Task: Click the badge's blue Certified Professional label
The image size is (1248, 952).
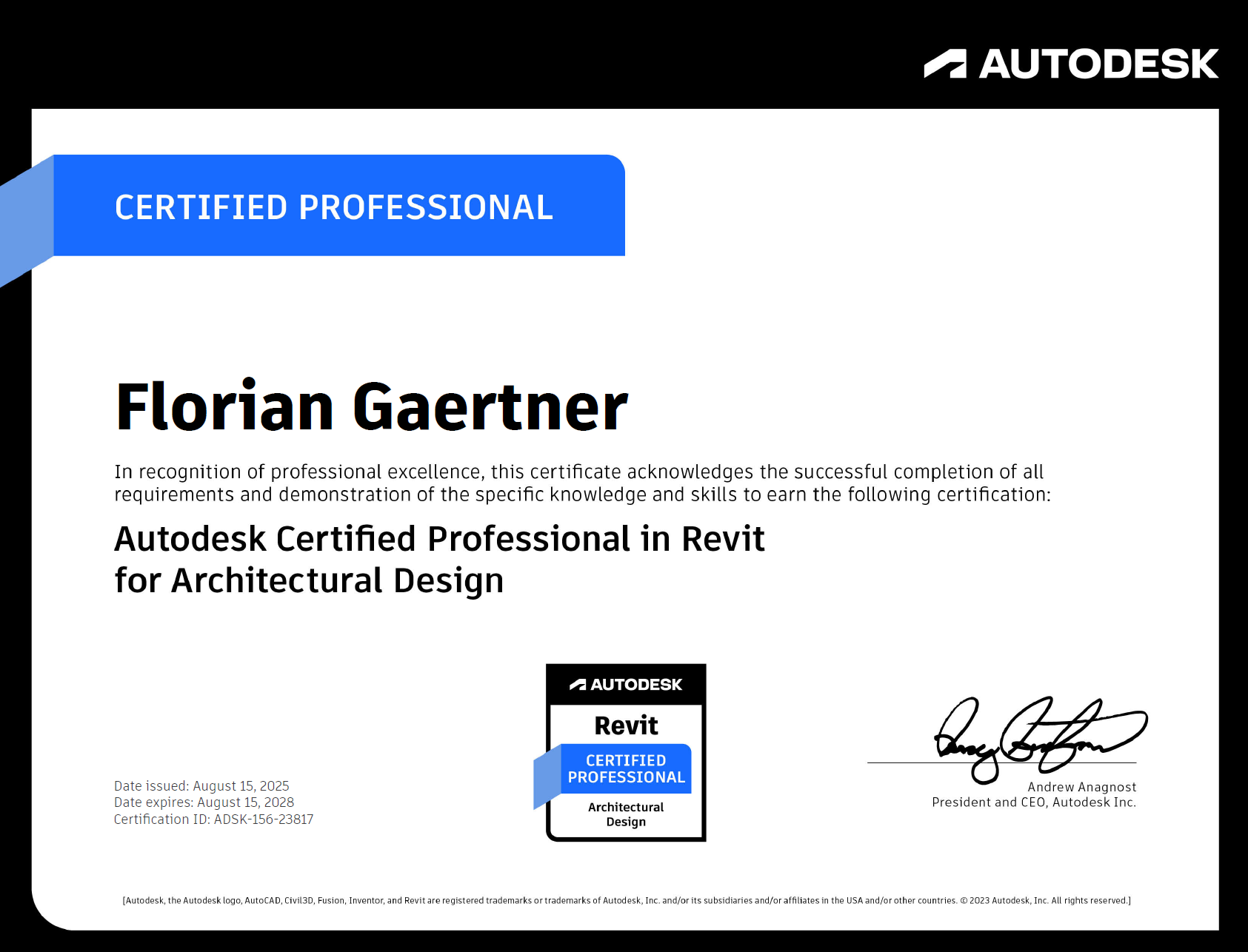Action: pos(626,769)
